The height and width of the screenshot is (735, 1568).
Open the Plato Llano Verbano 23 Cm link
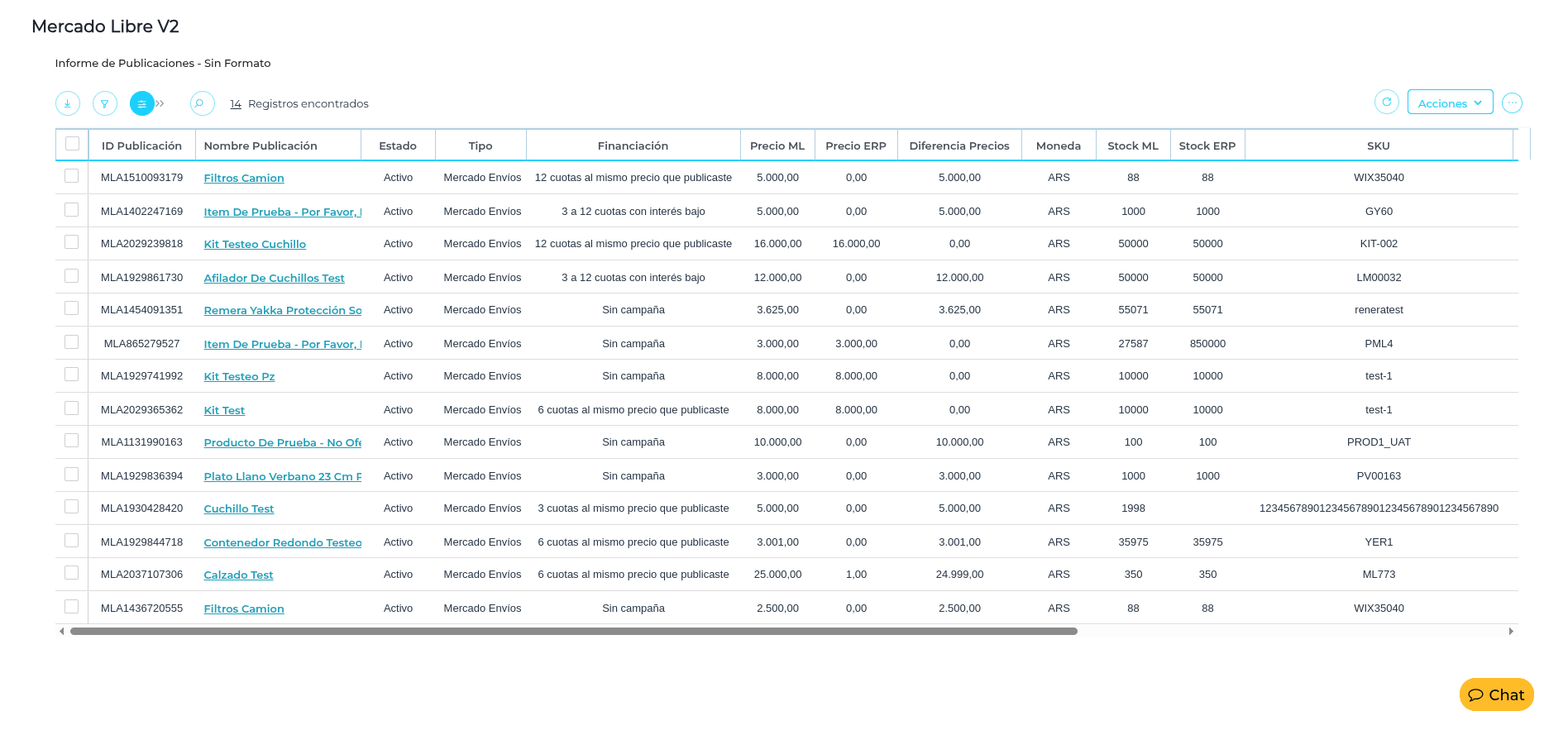[x=283, y=476]
